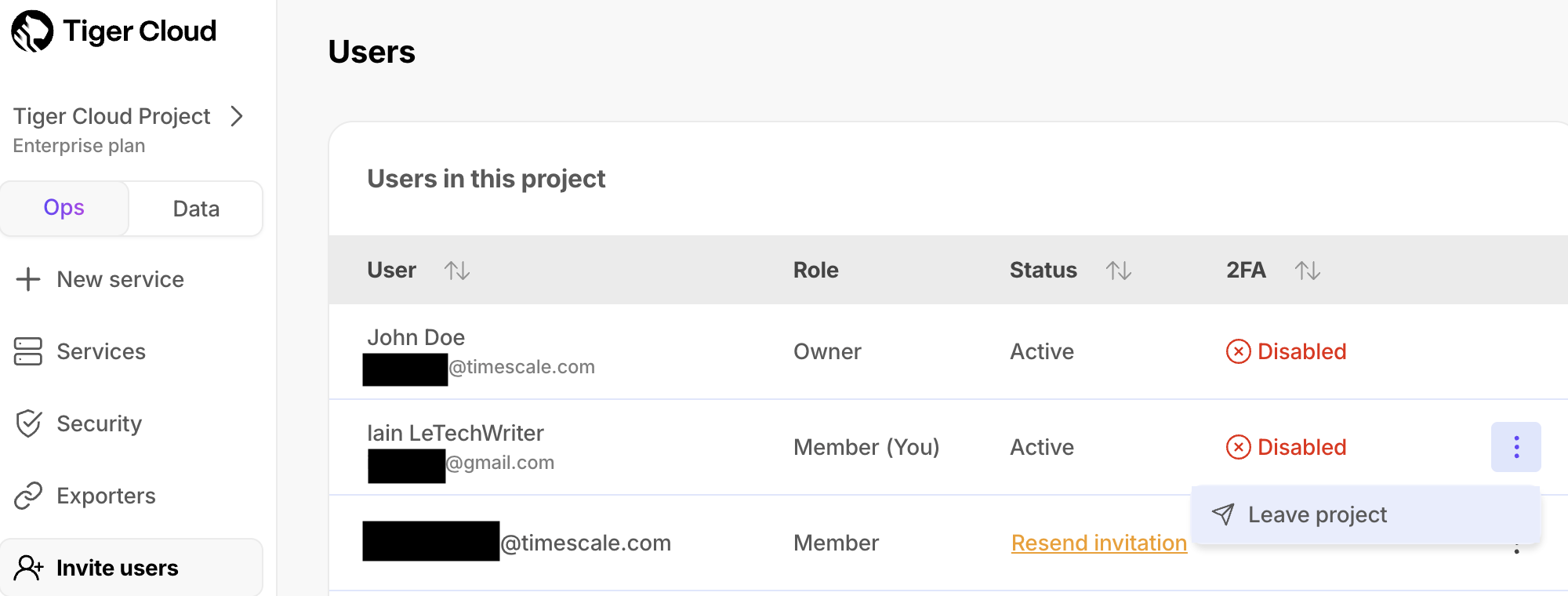Click Disabled 2FA label for John Doe
1568x596 pixels.
pos(1302,351)
